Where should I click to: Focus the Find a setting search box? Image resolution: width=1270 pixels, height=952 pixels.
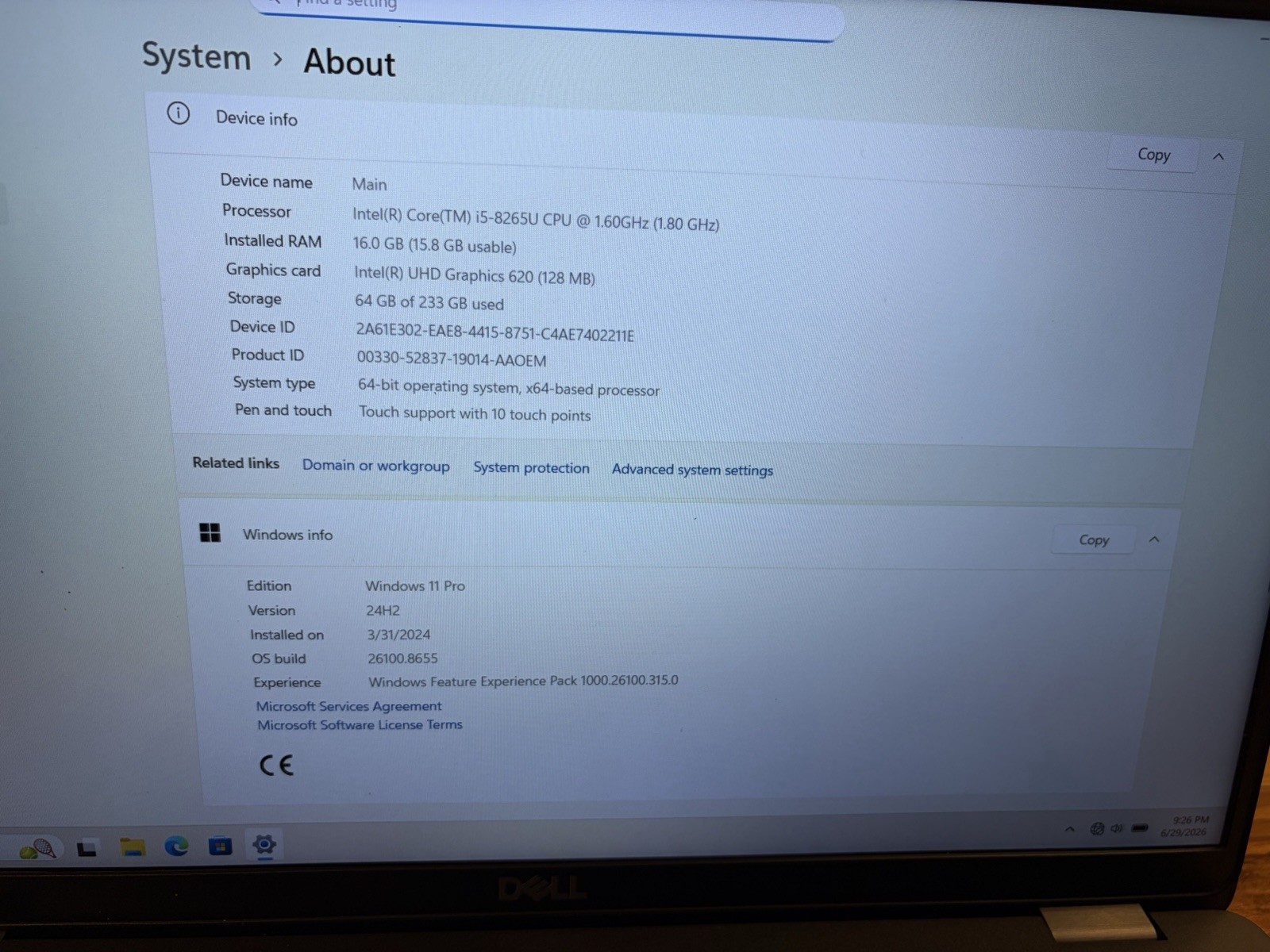pos(548,16)
